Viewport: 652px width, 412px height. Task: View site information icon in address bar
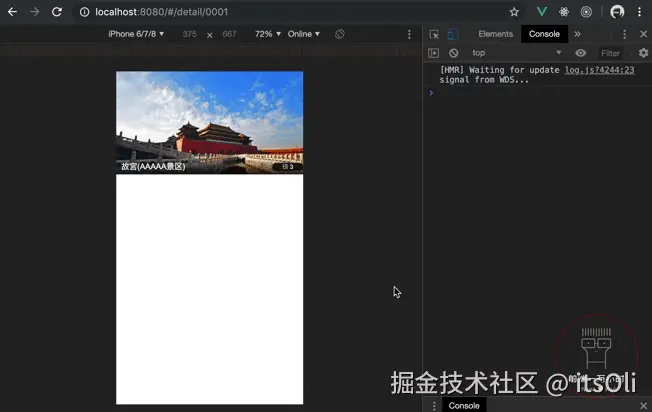84,12
